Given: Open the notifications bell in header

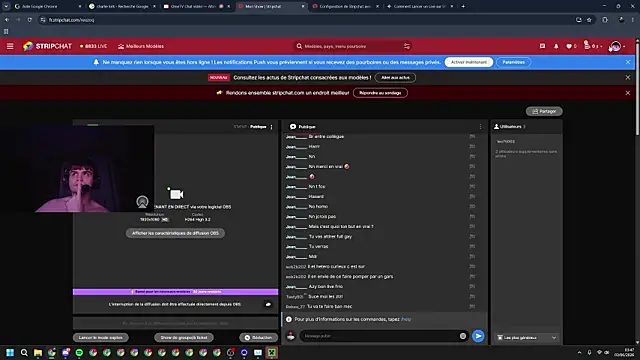Looking at the screenshot, I should point(556,46).
